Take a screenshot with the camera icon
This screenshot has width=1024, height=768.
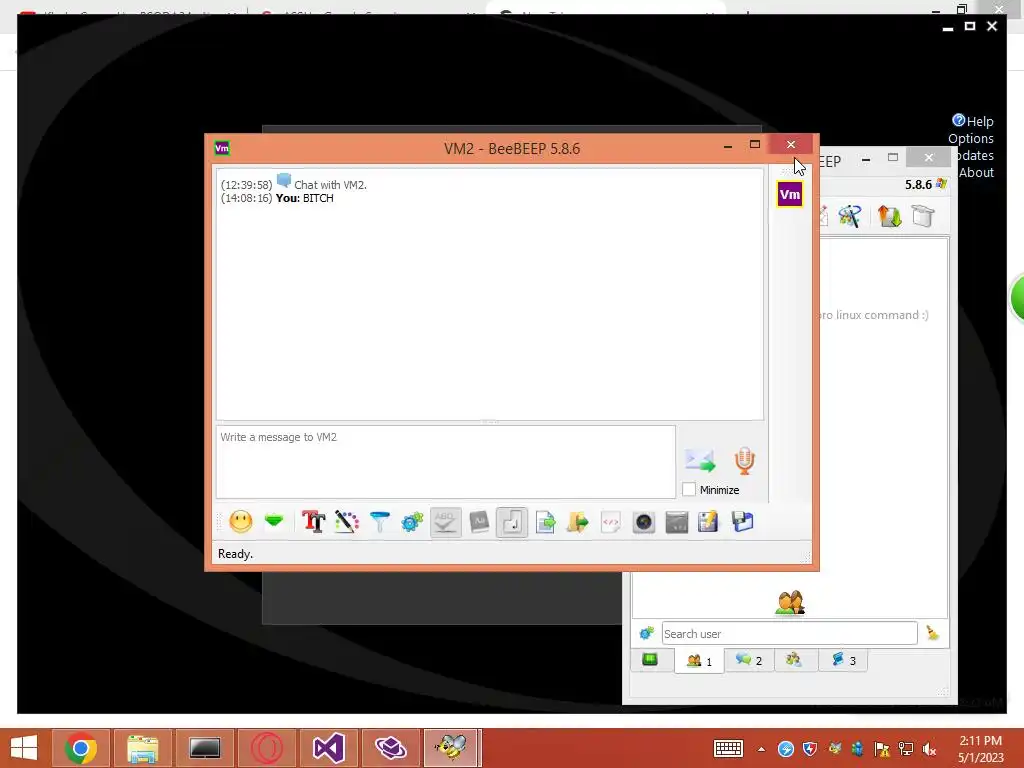pos(643,522)
